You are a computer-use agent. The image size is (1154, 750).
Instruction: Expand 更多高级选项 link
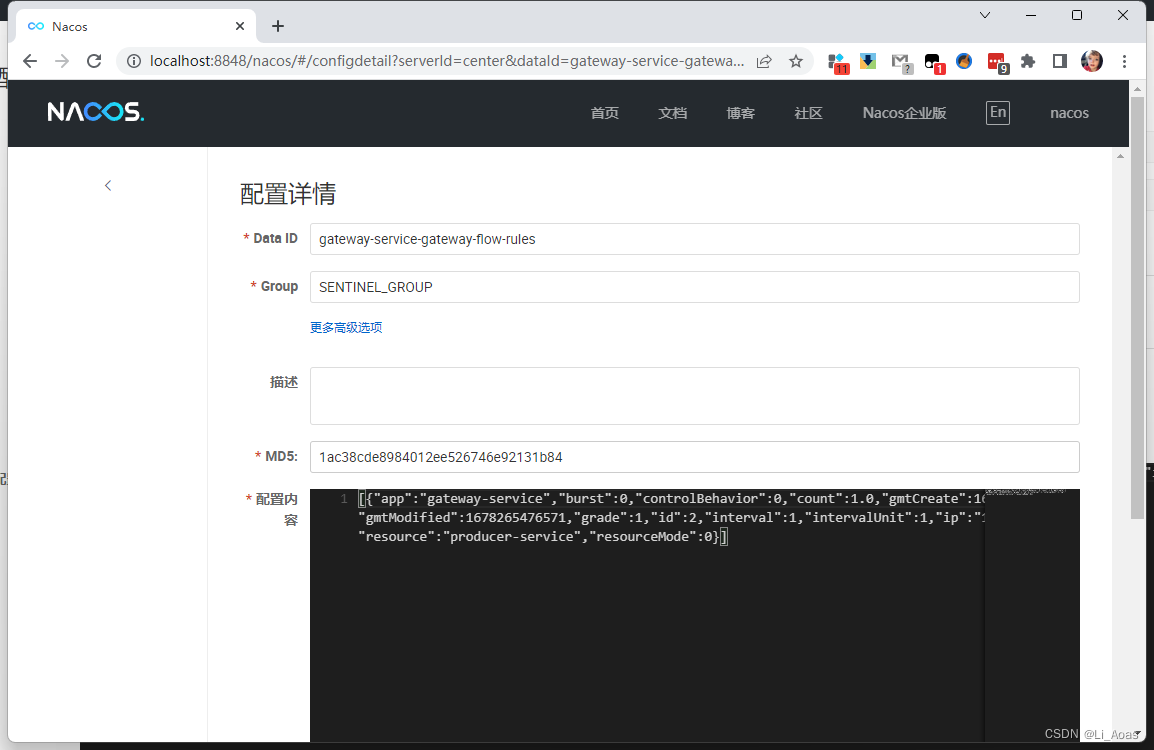(346, 328)
